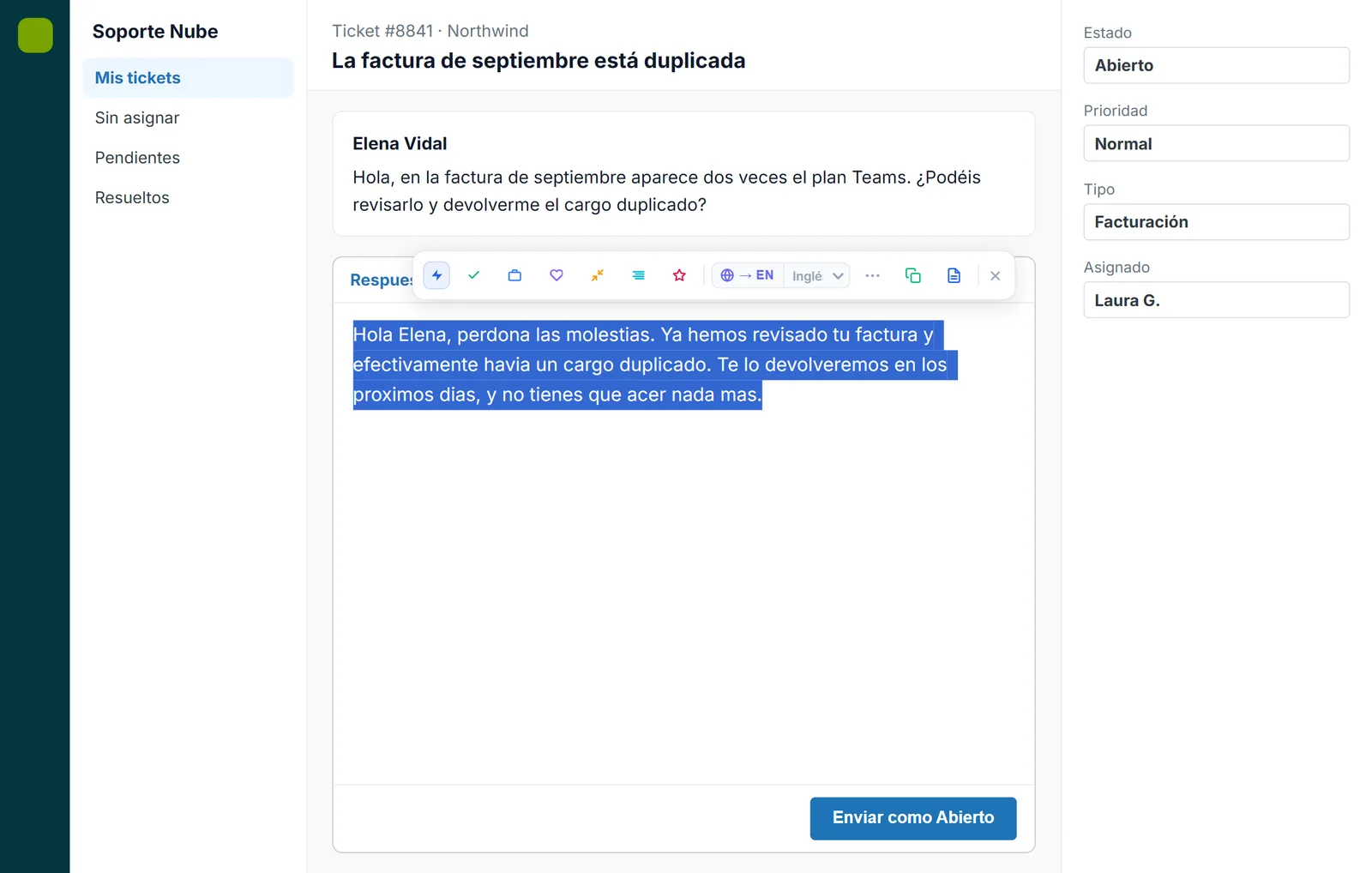Click the briefcase professional-tone icon
The image size is (1372, 873).
click(x=514, y=275)
